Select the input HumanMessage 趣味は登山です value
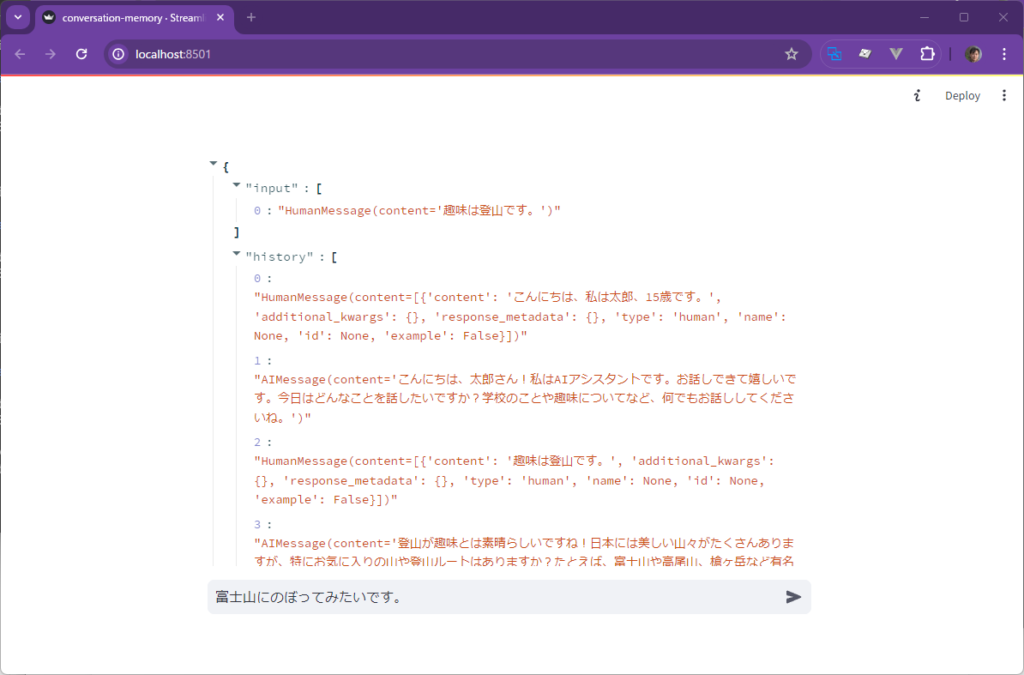Screen dimensions: 1024x675 point(419,211)
